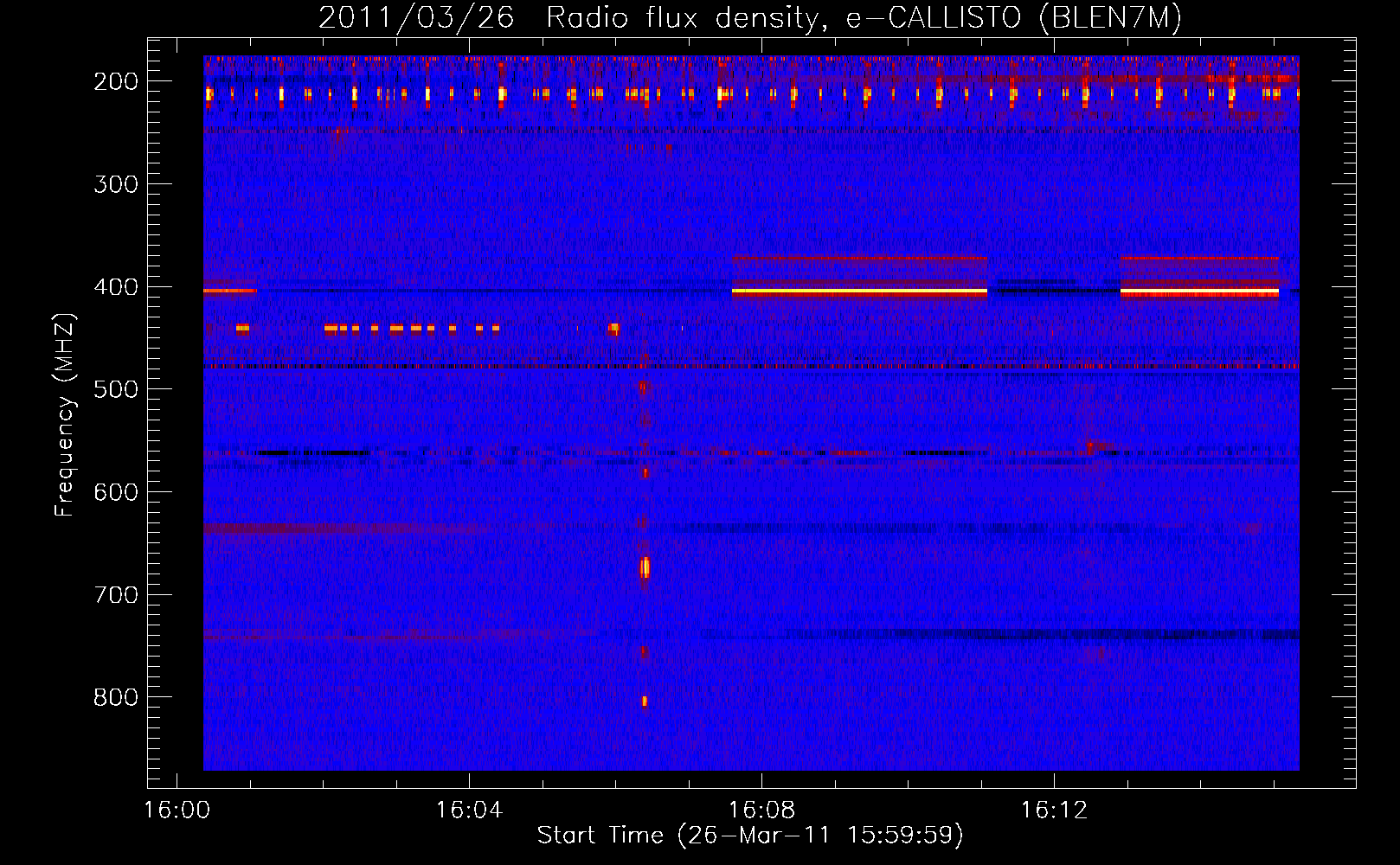The width and height of the screenshot is (1400, 865).
Task: Click the 'Start Time (26-Mar-11 15:59:59)' label
Action: (x=750, y=836)
